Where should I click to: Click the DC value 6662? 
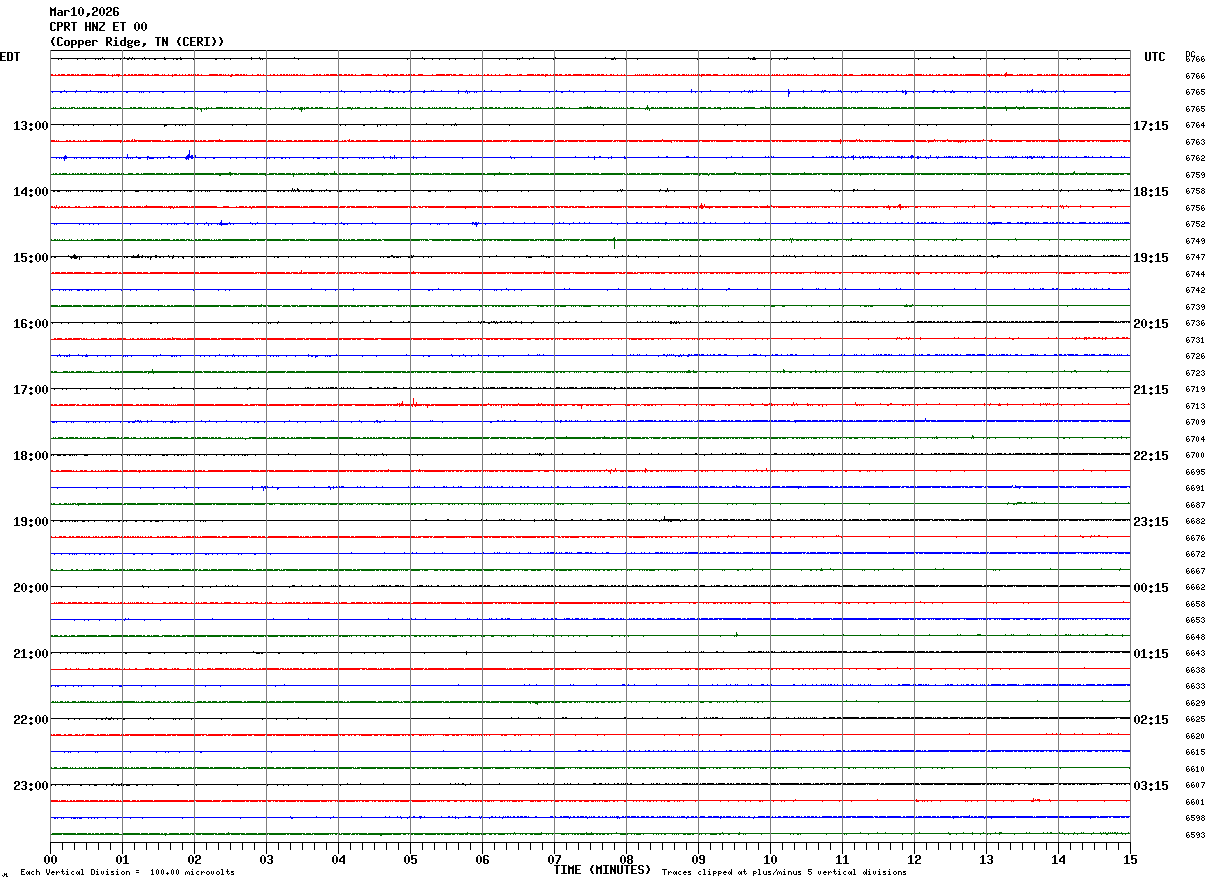click(x=1195, y=588)
